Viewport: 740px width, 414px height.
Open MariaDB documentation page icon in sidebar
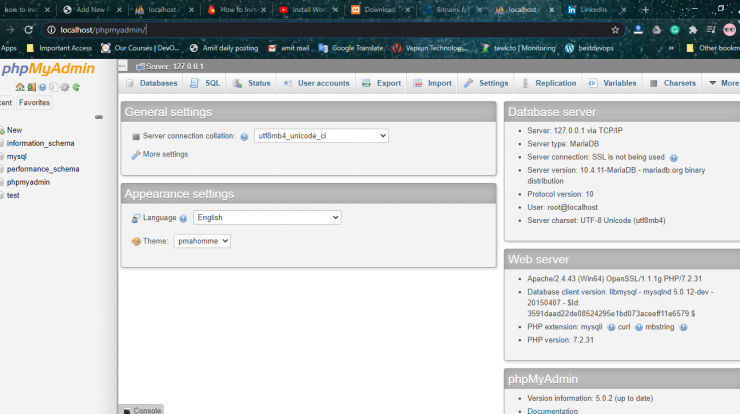coord(53,87)
